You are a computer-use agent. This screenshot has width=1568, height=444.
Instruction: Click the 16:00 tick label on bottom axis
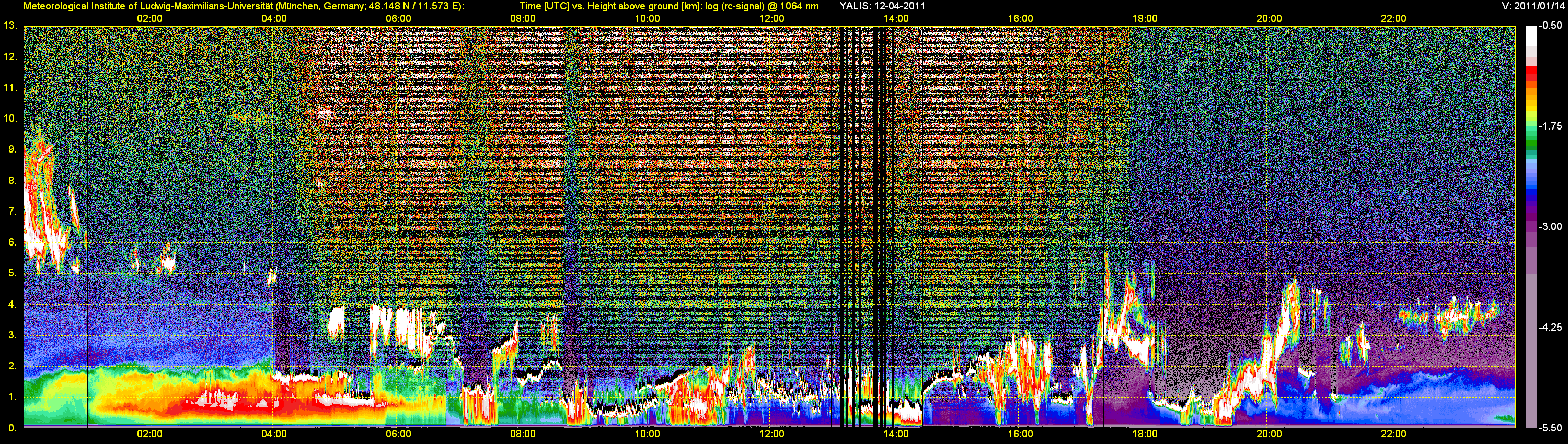1020,434
